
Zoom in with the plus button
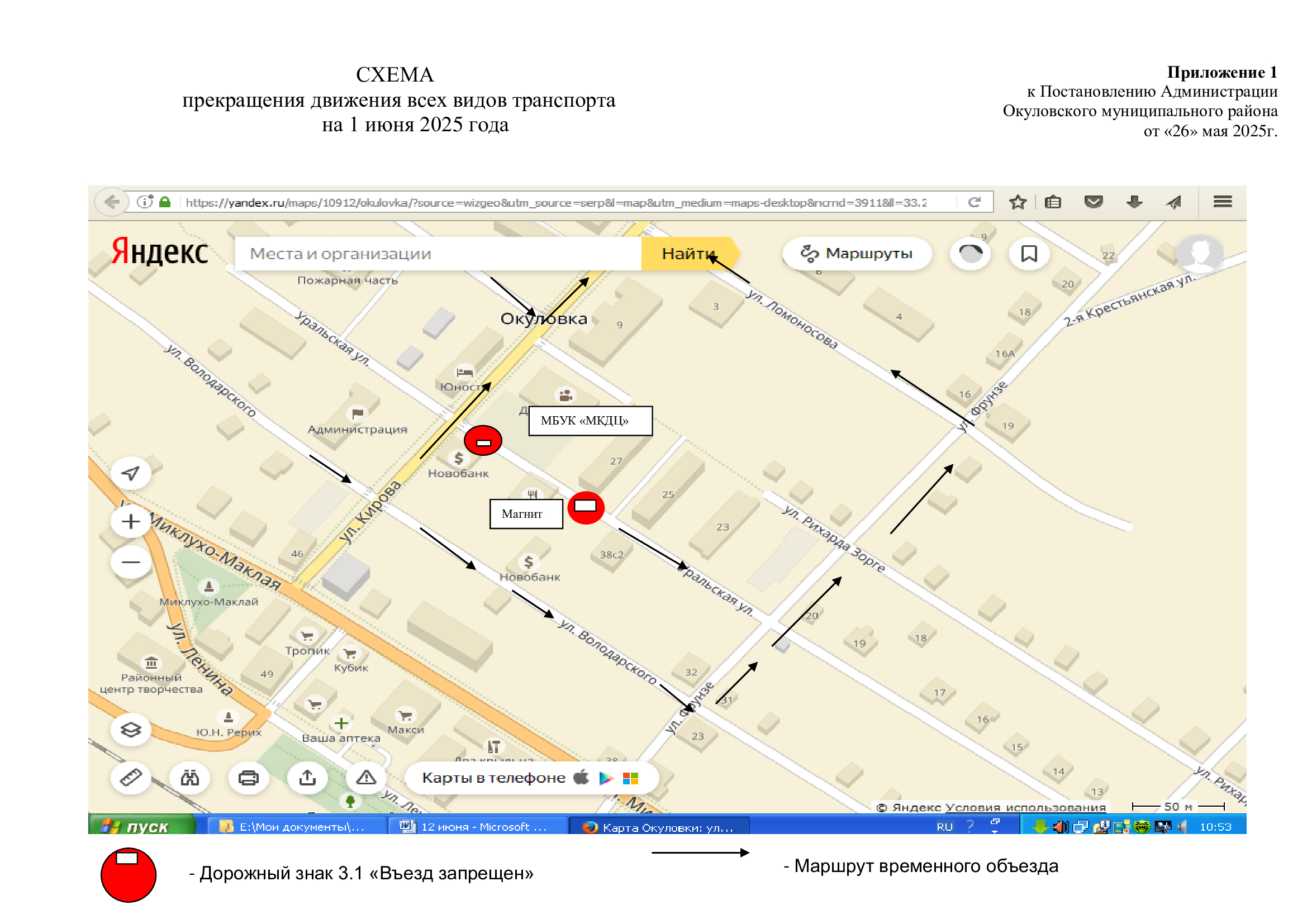click(x=131, y=522)
